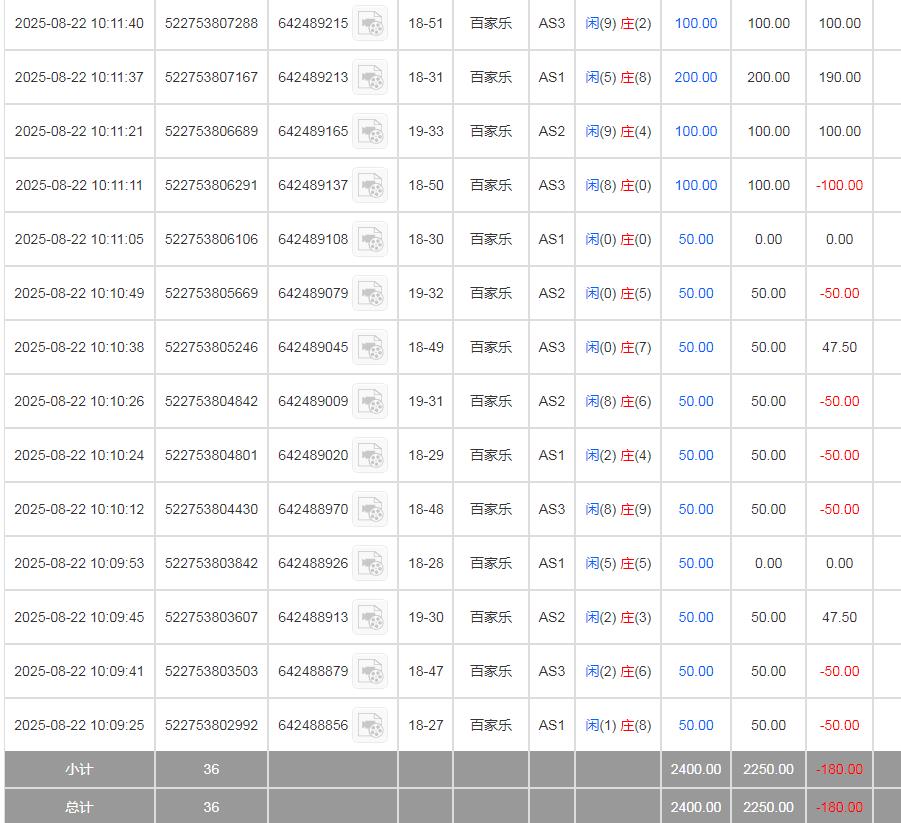The height and width of the screenshot is (823, 901).
Task: Open 50.00 bet link for order 522753806106
Action: (695, 239)
